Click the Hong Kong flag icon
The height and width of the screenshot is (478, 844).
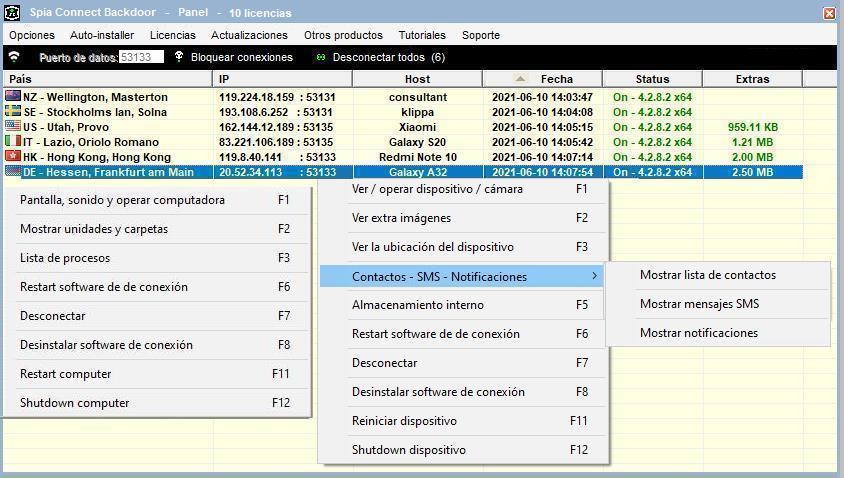13,157
